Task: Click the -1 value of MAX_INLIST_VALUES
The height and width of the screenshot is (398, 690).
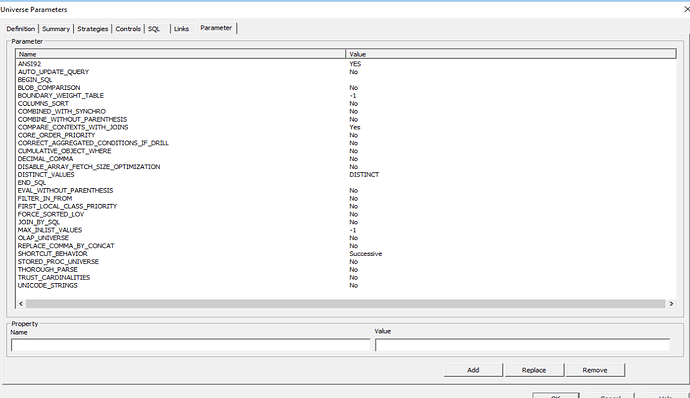Action: pyautogui.click(x=353, y=230)
